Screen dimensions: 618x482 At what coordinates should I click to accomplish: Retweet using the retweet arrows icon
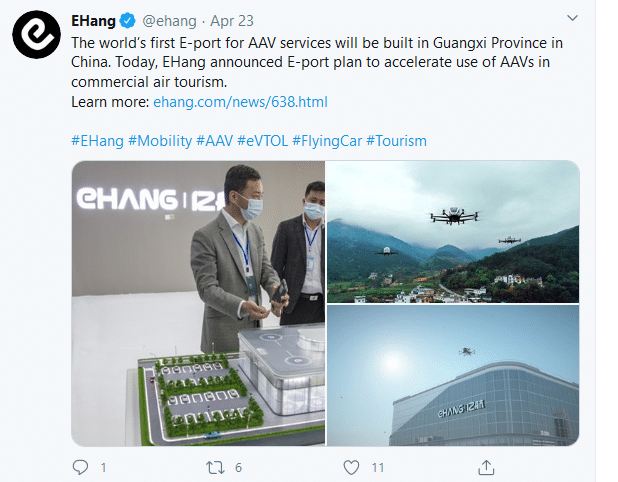coord(215,468)
